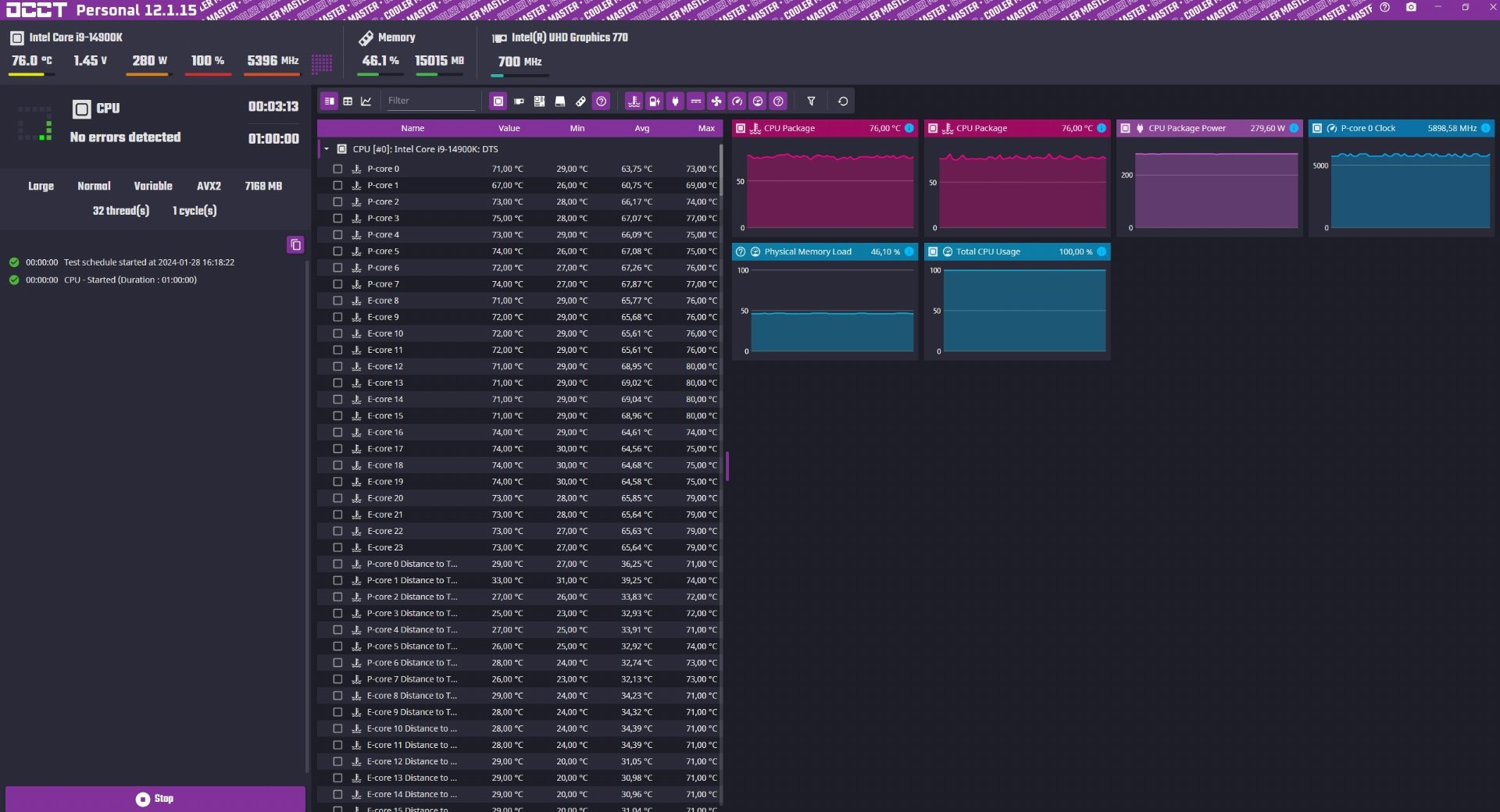Tick the checkbox for P-core 0
The width and height of the screenshot is (1500, 812).
(337, 169)
